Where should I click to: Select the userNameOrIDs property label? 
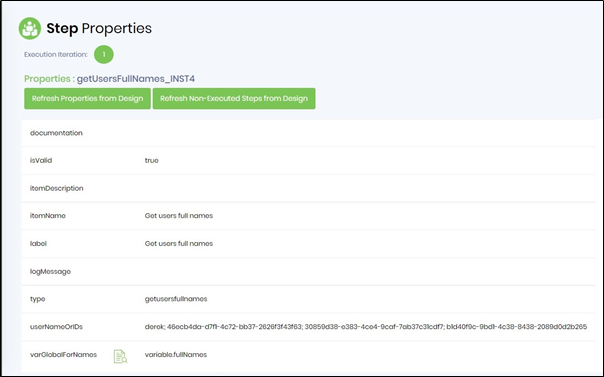[56, 327]
